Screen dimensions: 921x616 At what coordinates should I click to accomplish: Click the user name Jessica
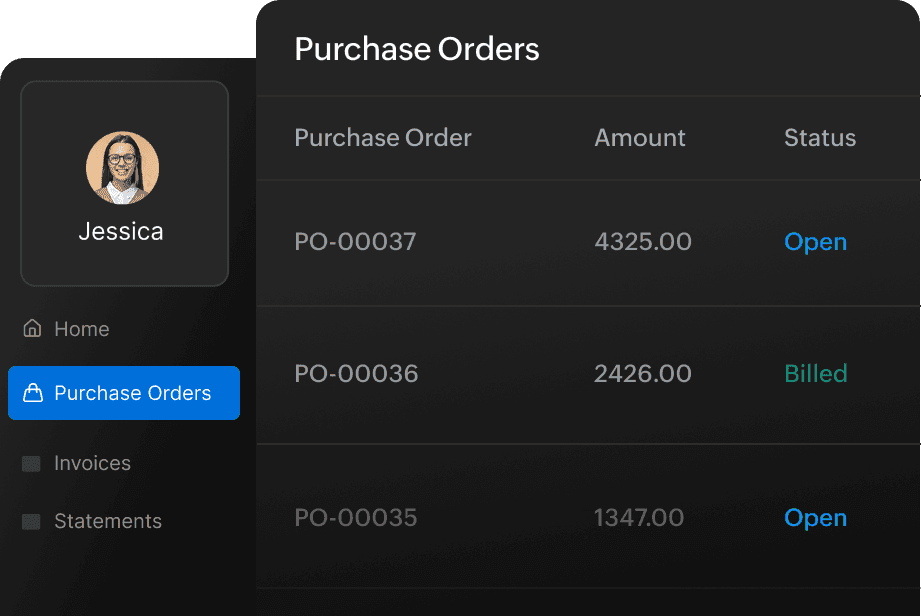[121, 232]
